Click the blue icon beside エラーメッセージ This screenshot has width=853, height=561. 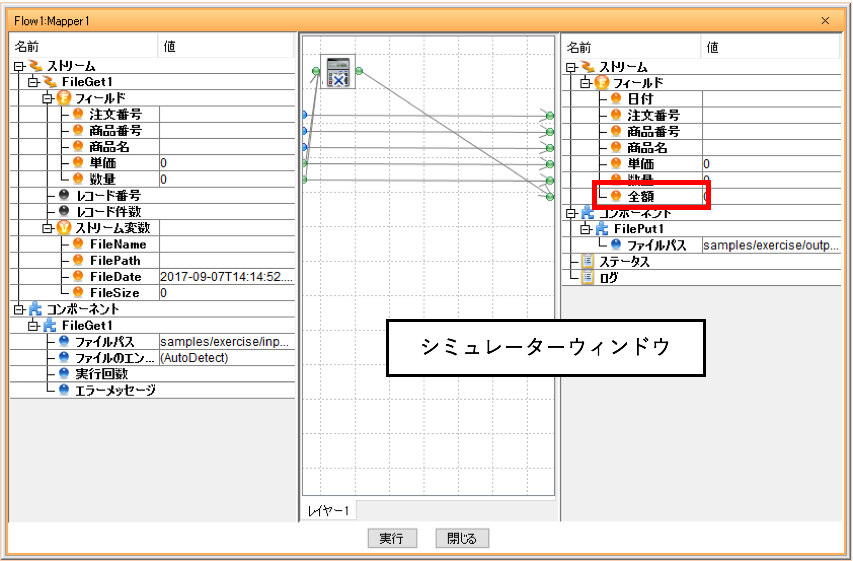(x=64, y=390)
